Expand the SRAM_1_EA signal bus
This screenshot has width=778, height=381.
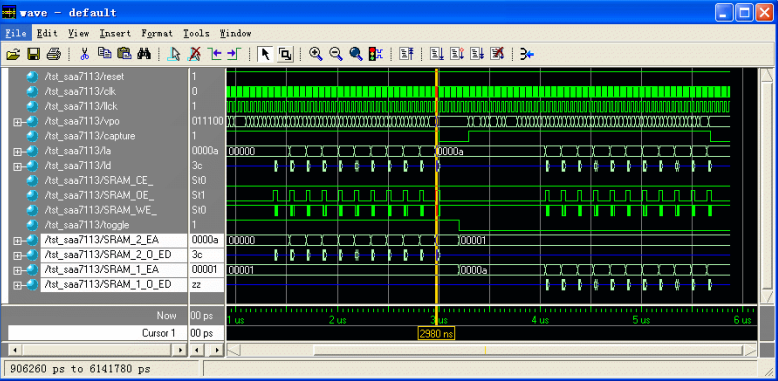pyautogui.click(x=17, y=270)
